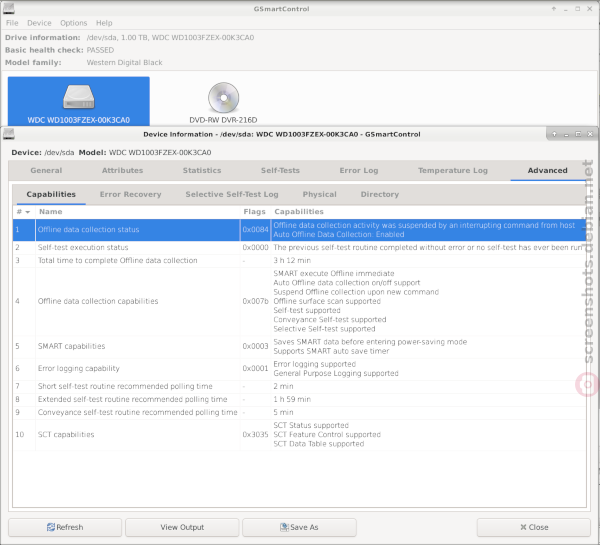This screenshot has width=600, height=545.
Task: Click the flag value 0x007b
Action: (255, 301)
